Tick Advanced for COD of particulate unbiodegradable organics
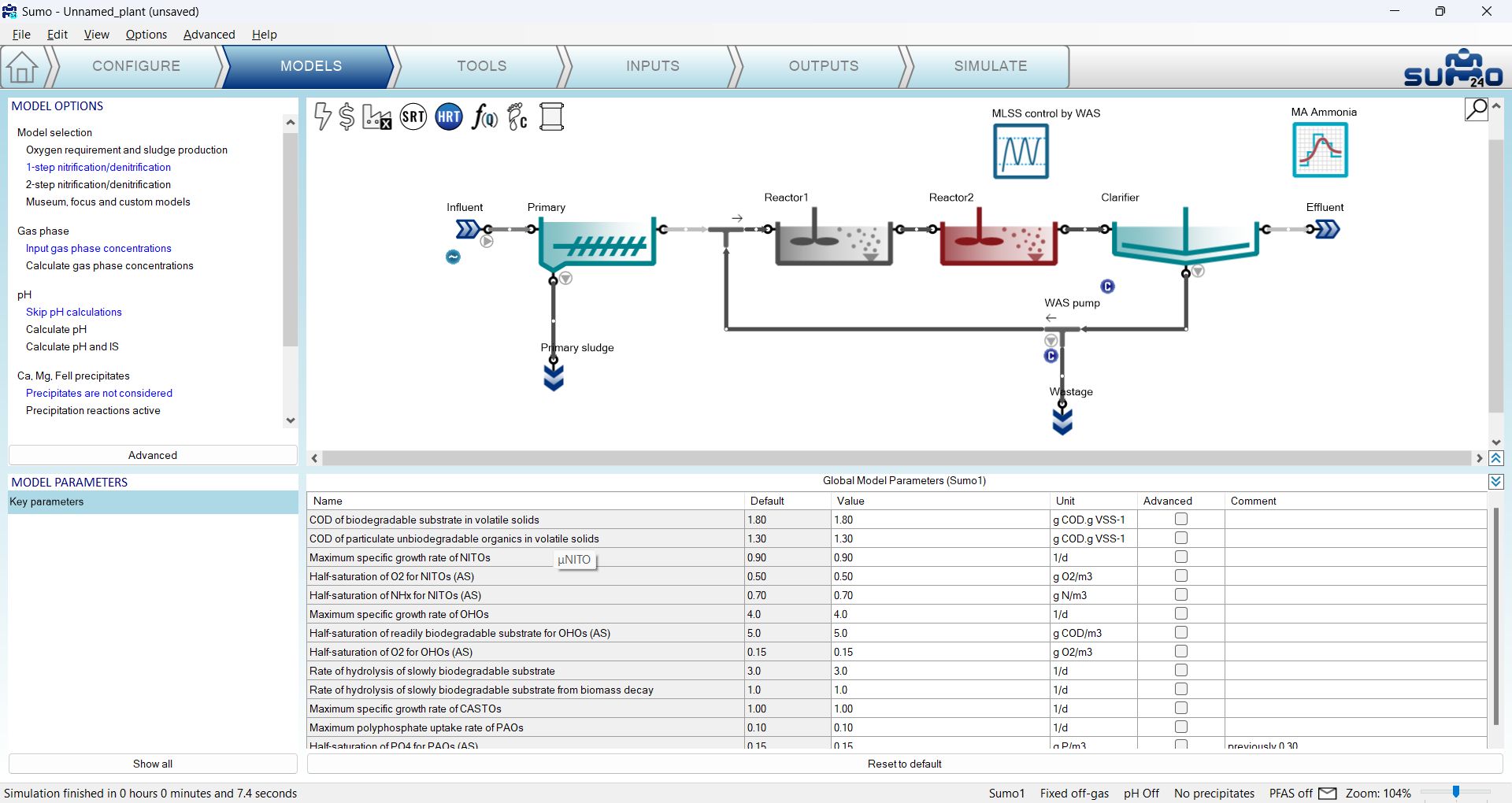Viewport: 1512px width, 803px height. pyautogui.click(x=1181, y=538)
